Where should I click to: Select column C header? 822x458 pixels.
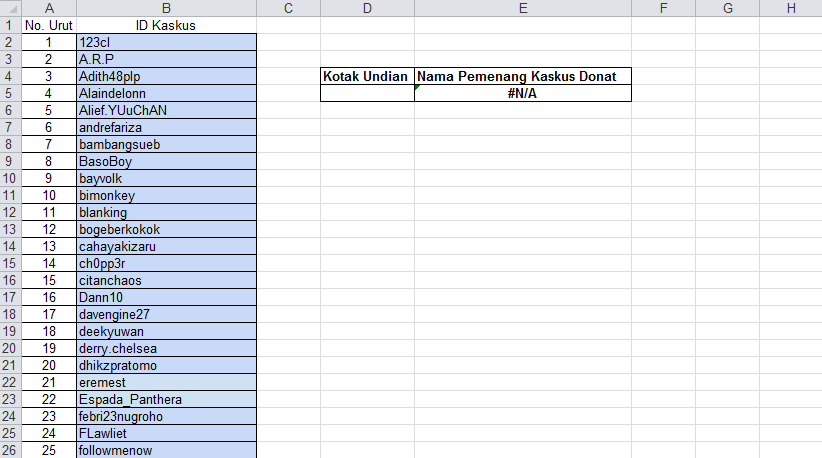(x=288, y=8)
